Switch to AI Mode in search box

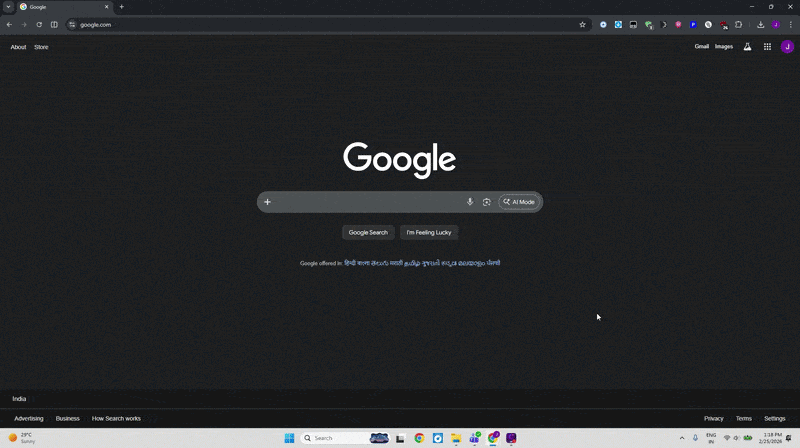pos(519,202)
